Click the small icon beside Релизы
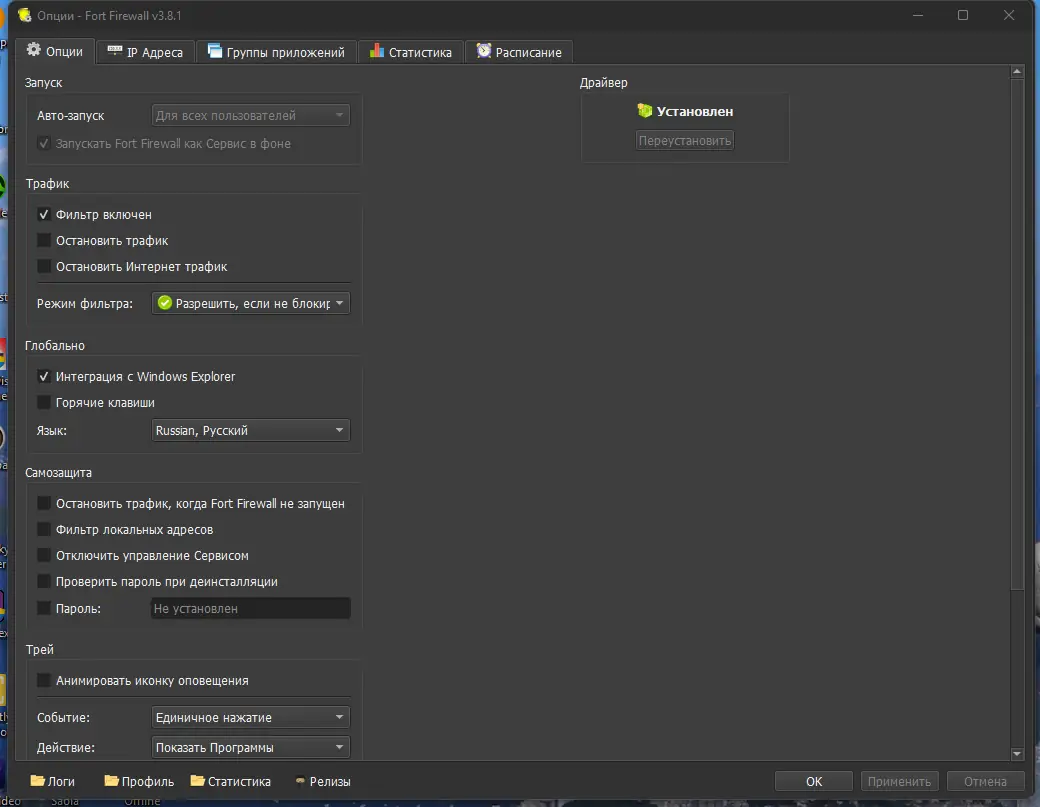Viewport: 1040px width, 807px height. 300,781
